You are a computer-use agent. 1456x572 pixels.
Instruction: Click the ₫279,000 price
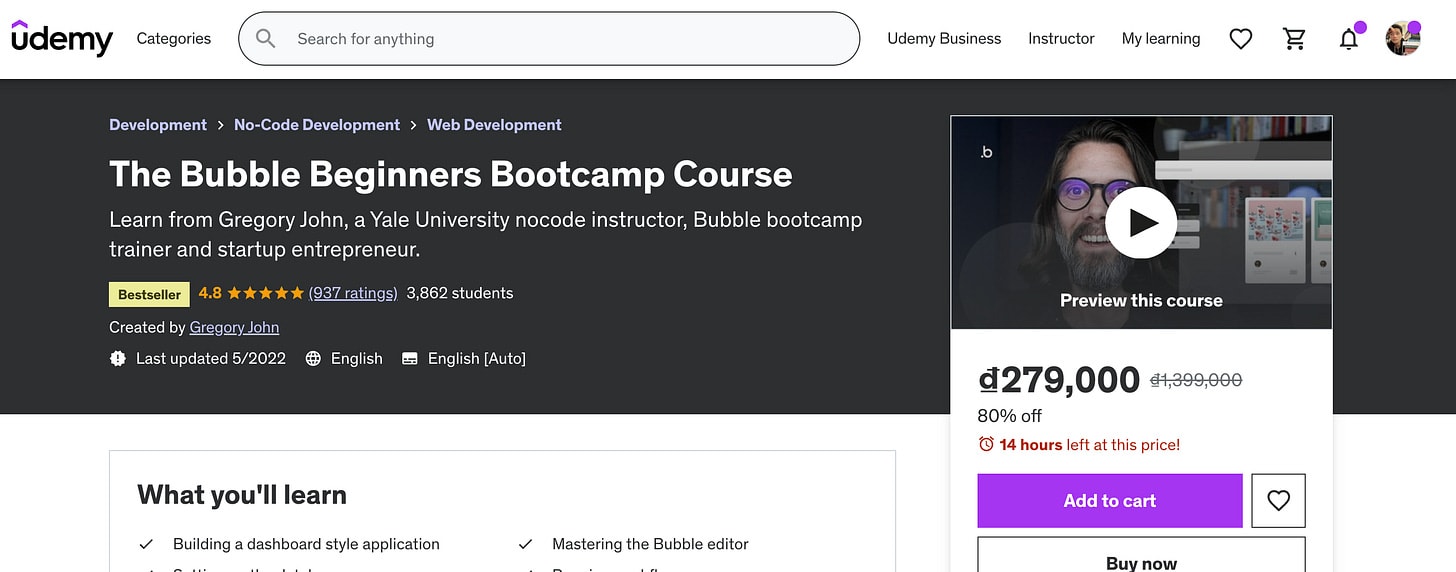[x=1059, y=380]
